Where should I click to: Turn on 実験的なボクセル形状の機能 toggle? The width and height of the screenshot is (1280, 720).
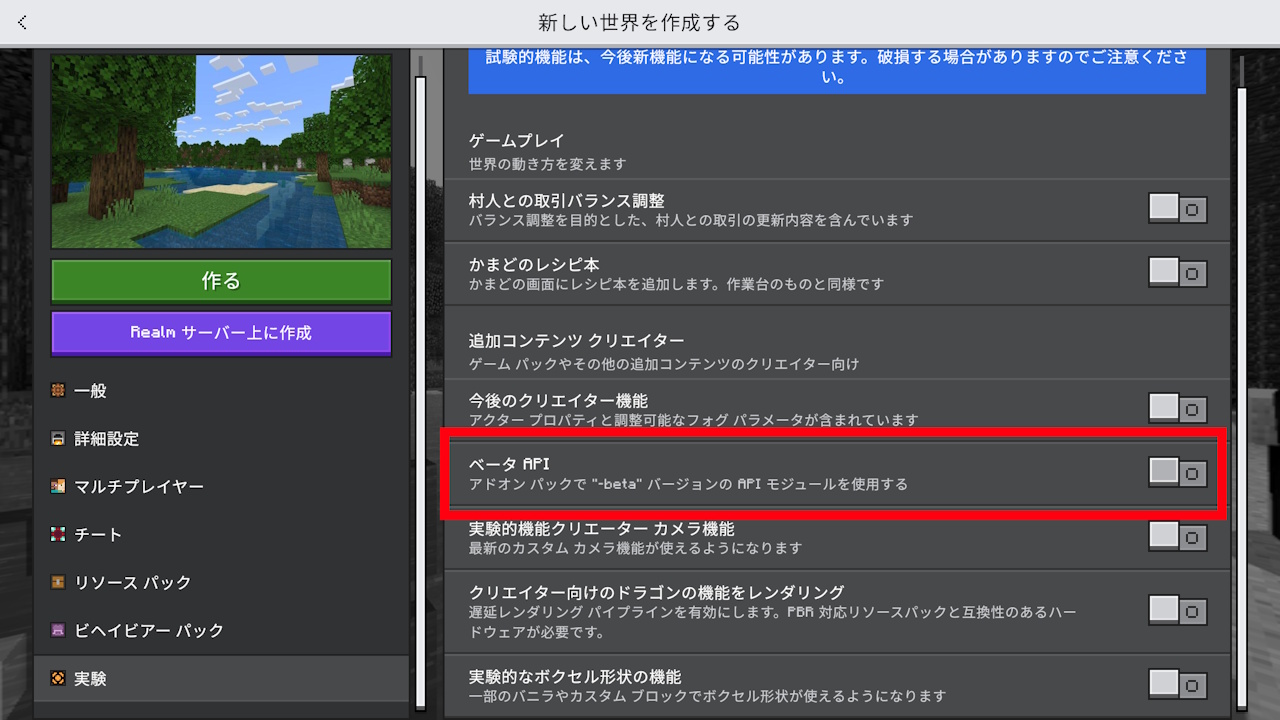click(1177, 684)
